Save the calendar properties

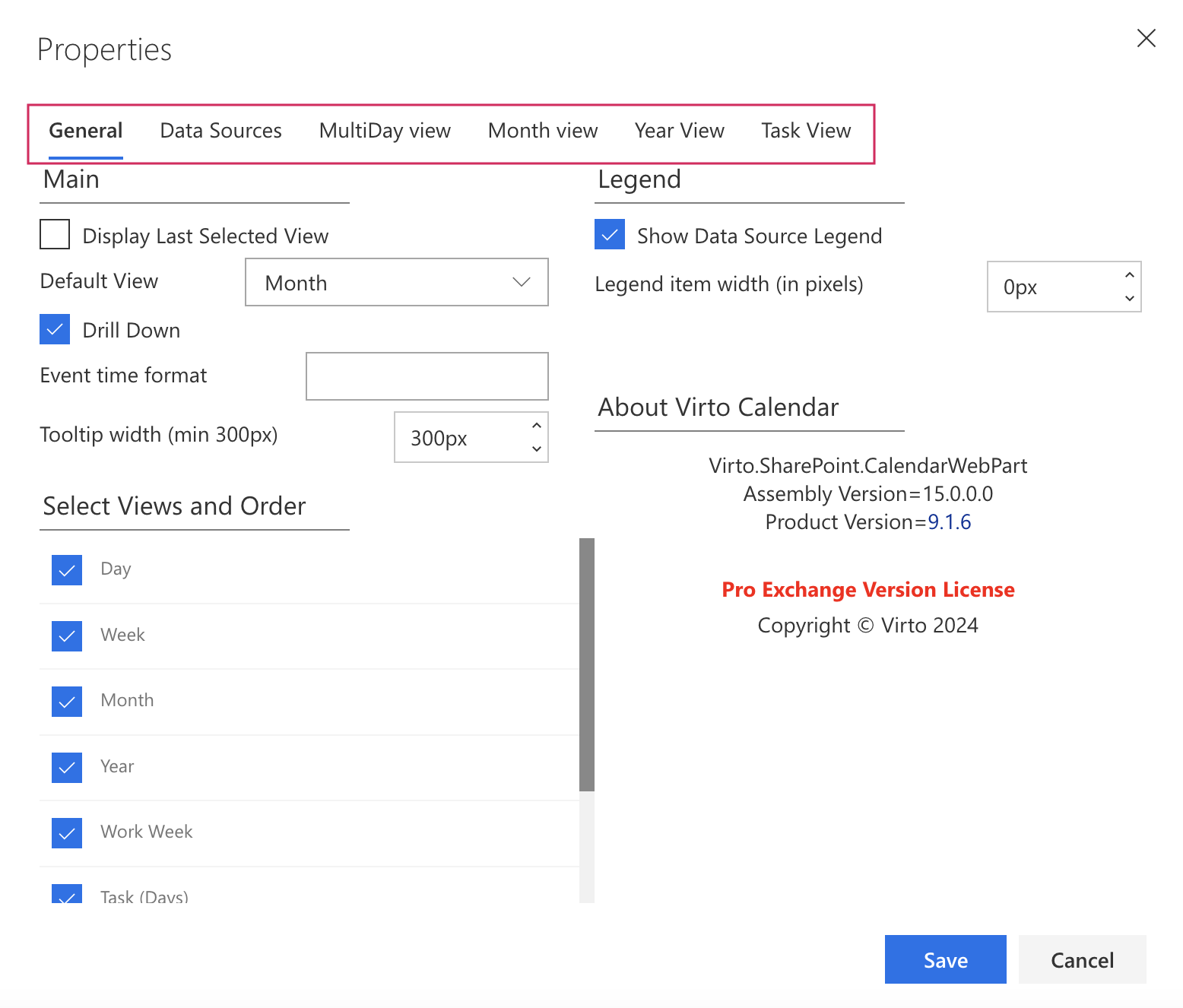pos(945,959)
